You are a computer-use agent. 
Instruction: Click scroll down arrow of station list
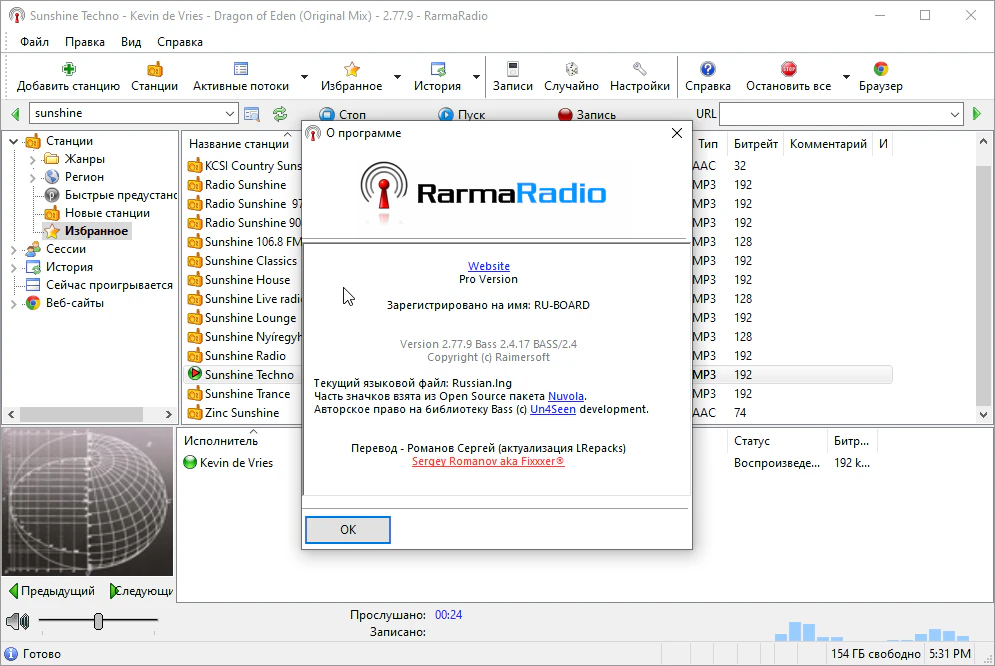click(x=983, y=415)
